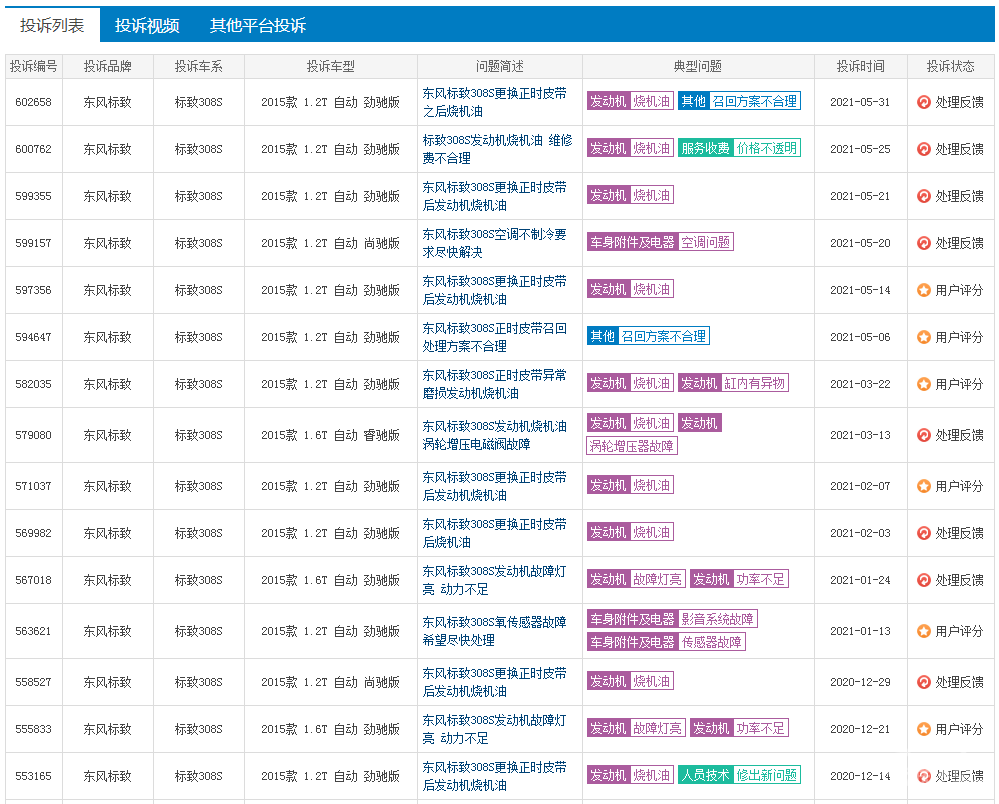Click the 处理反馈 status icon for complaint 599157
The image size is (999, 804).
coord(924,243)
